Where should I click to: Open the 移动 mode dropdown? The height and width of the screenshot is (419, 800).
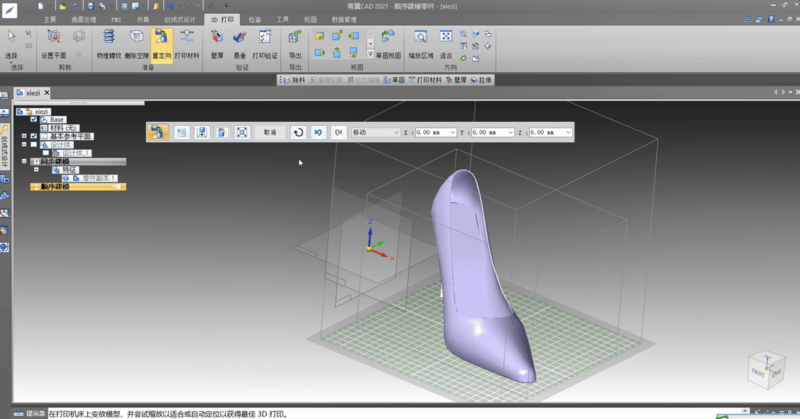(395, 132)
